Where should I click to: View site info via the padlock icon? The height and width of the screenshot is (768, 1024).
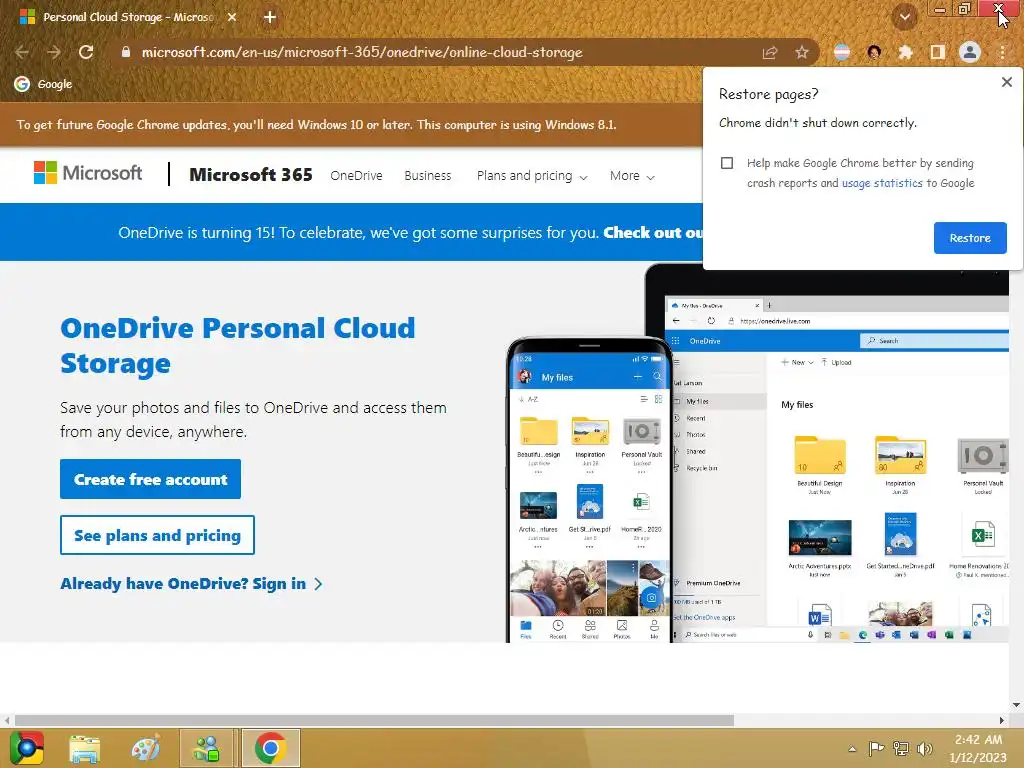(125, 52)
